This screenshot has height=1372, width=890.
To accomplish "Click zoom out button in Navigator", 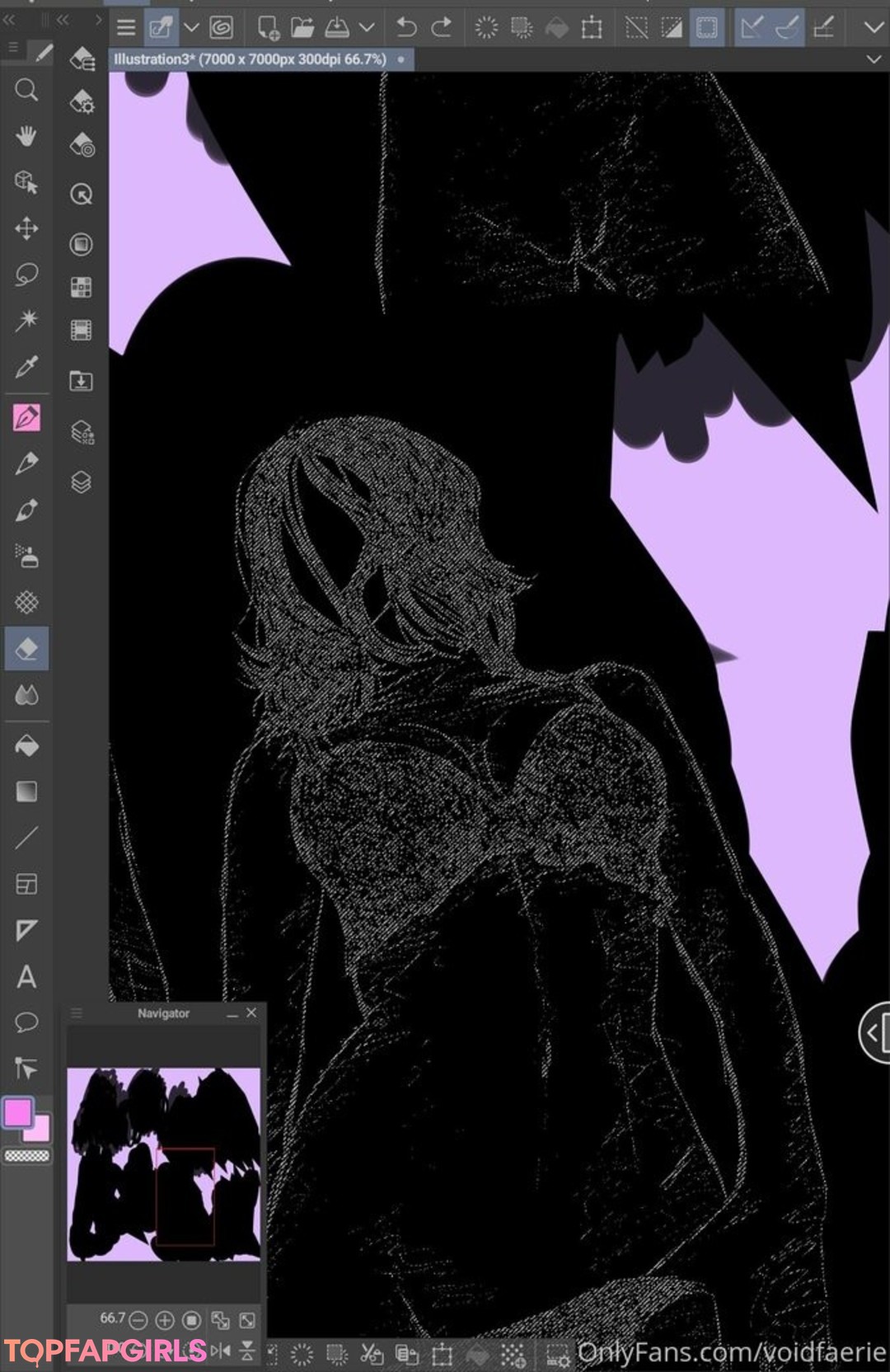I will [x=138, y=1321].
